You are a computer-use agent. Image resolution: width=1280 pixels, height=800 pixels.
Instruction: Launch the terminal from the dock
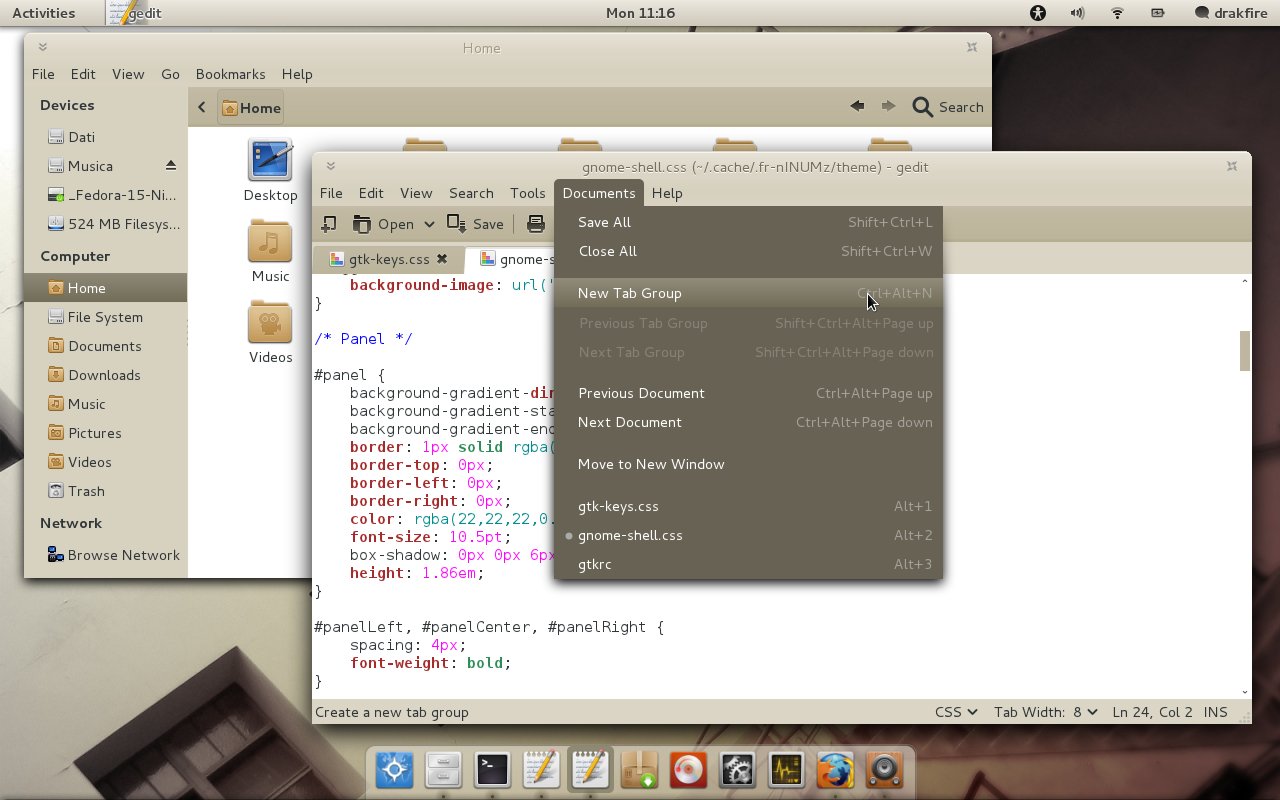(x=491, y=770)
